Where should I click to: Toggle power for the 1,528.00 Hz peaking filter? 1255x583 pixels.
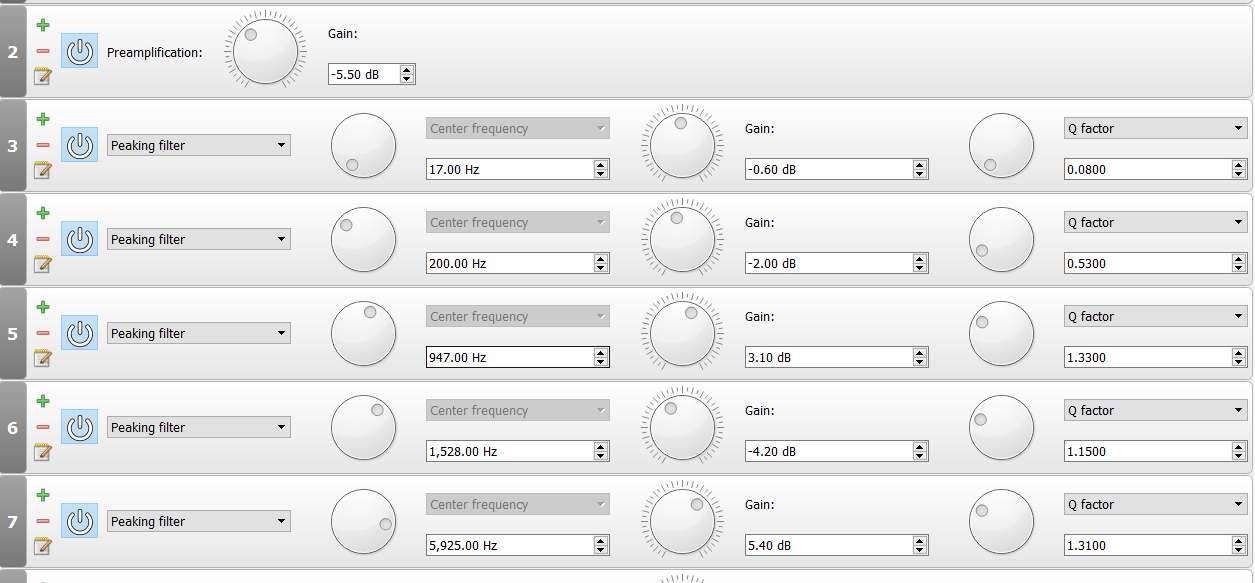(80, 427)
